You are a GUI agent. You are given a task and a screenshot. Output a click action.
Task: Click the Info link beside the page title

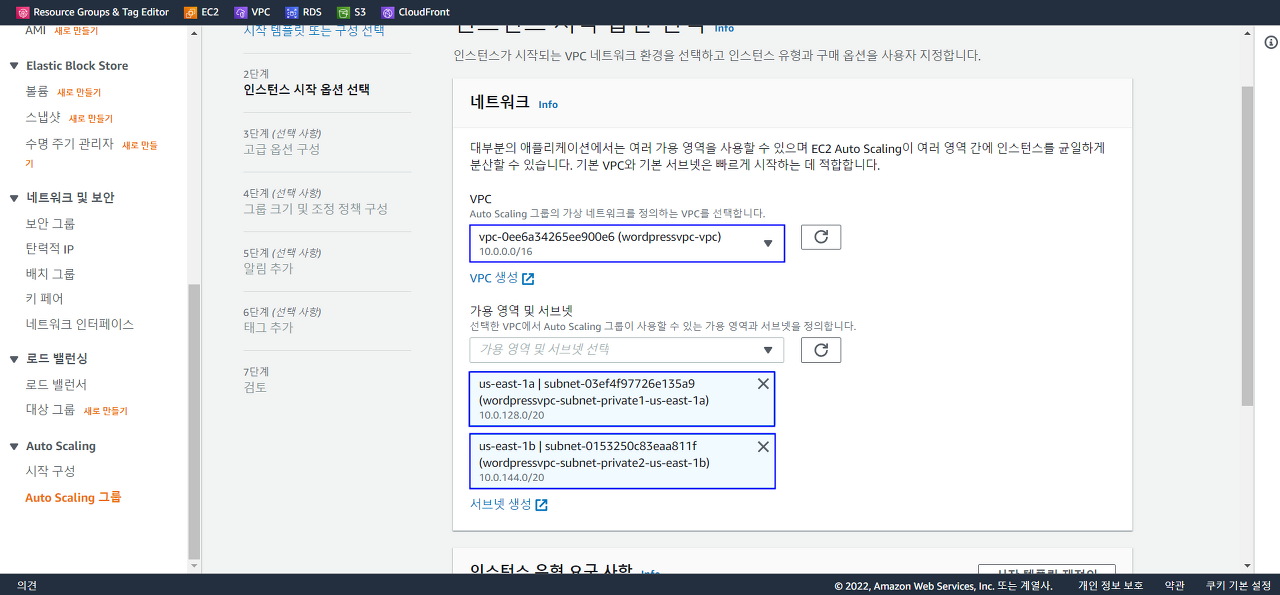click(x=724, y=29)
